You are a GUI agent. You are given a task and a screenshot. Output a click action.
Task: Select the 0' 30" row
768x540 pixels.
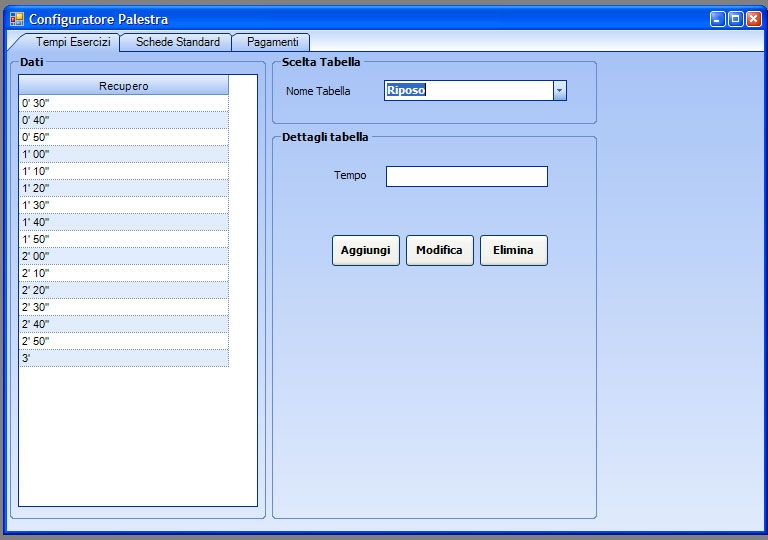pos(124,103)
